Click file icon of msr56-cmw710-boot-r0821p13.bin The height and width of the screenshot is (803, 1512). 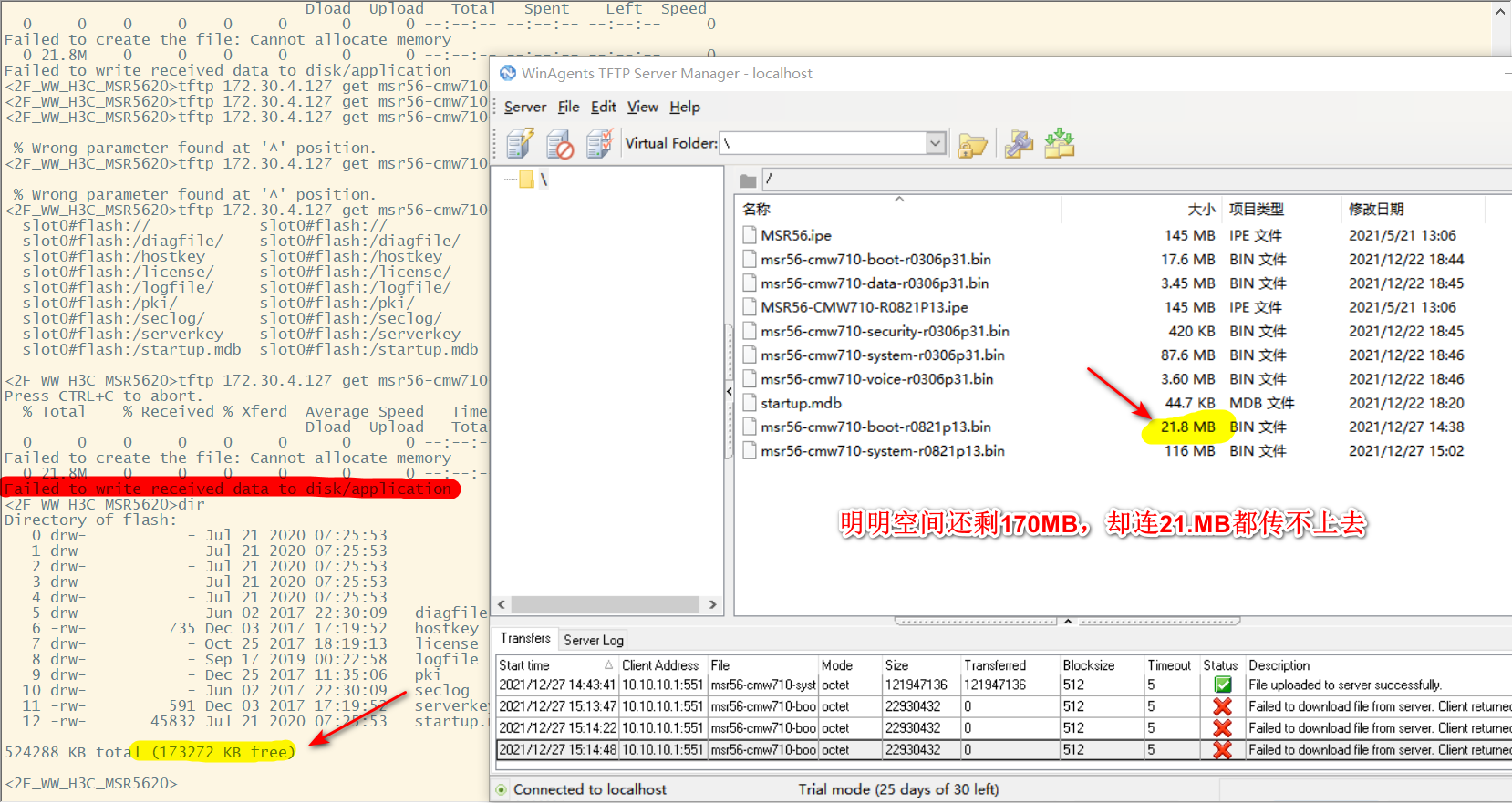(750, 427)
